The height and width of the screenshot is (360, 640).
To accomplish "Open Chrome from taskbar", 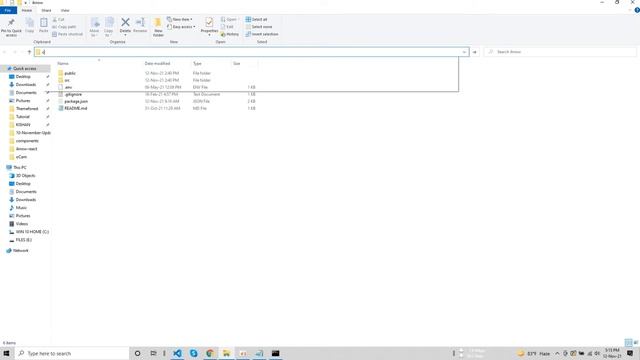I will click(210, 353).
